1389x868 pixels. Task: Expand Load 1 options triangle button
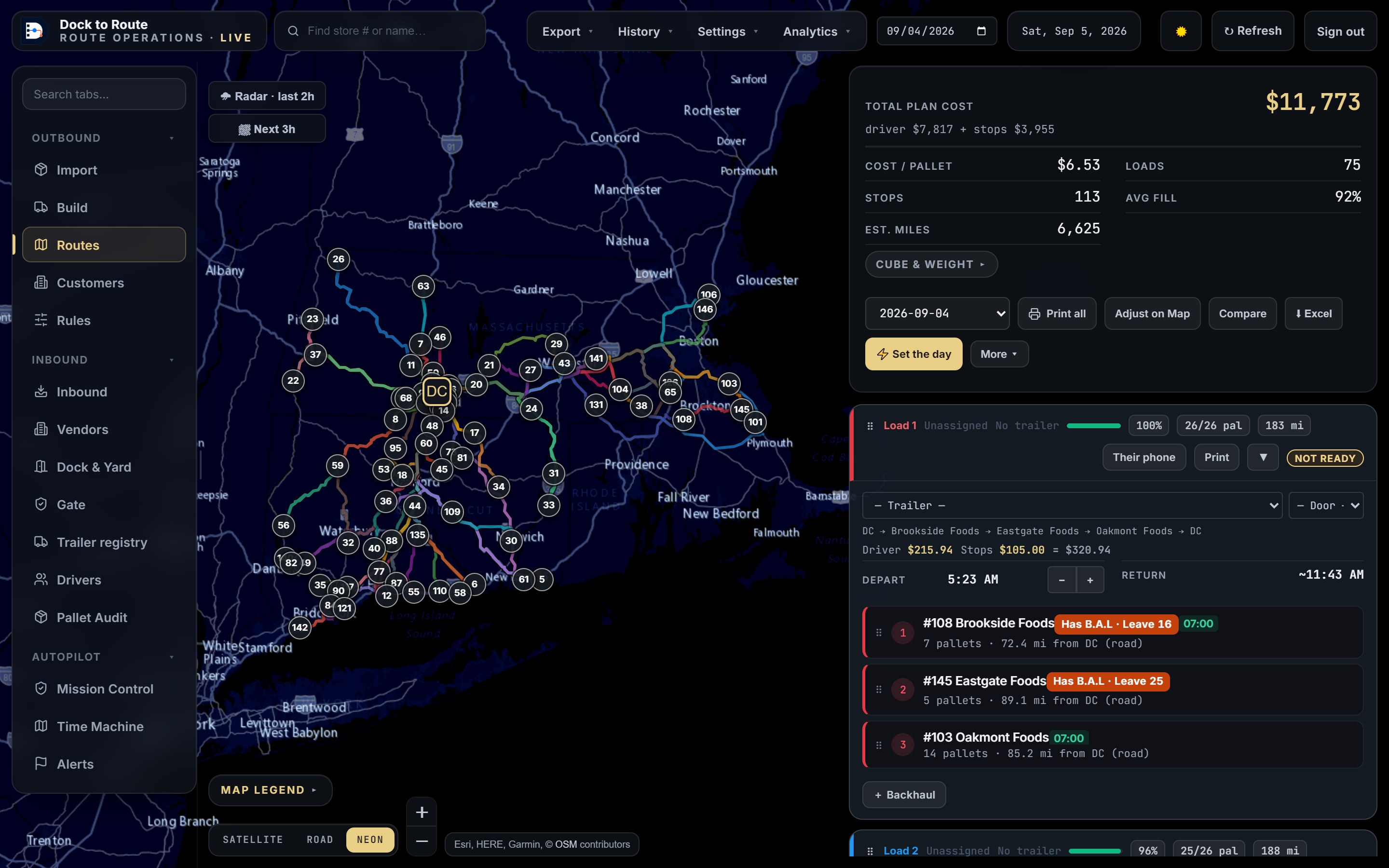(1263, 457)
